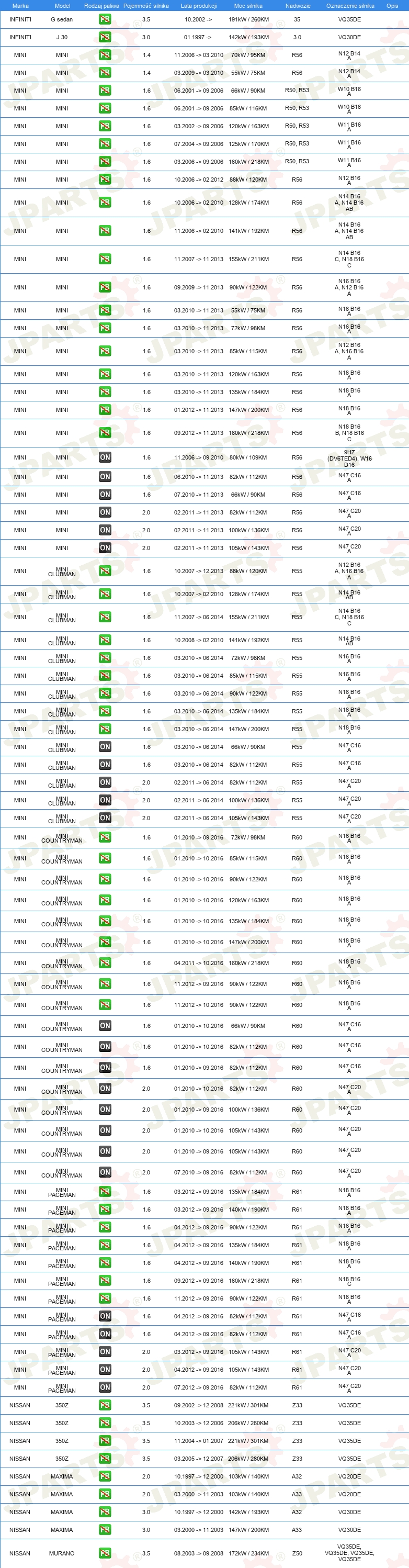Click the petrol icon in the Countryman 160kW / 218KM row
Viewport: 409px width, 1568px height.
(x=105, y=963)
